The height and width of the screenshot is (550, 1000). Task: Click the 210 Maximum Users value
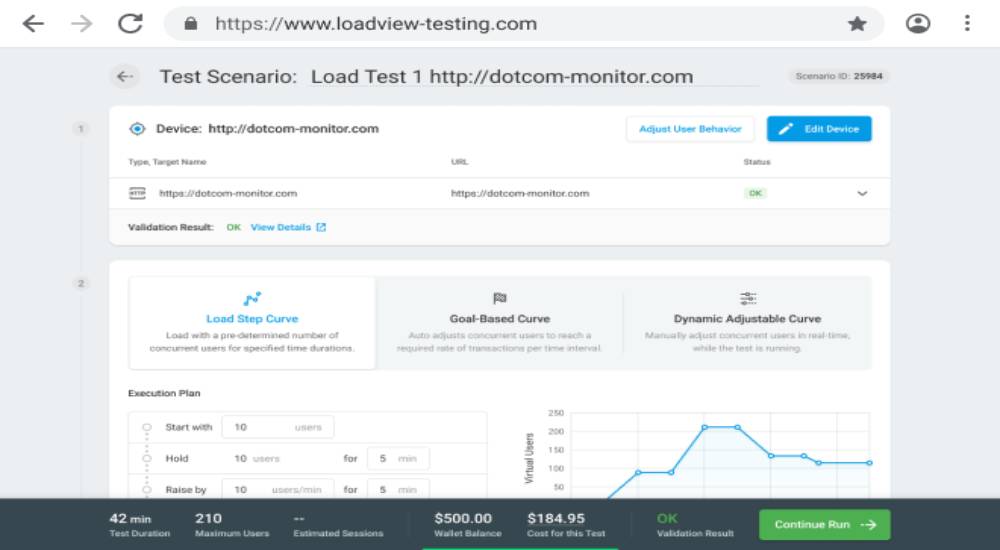click(209, 518)
